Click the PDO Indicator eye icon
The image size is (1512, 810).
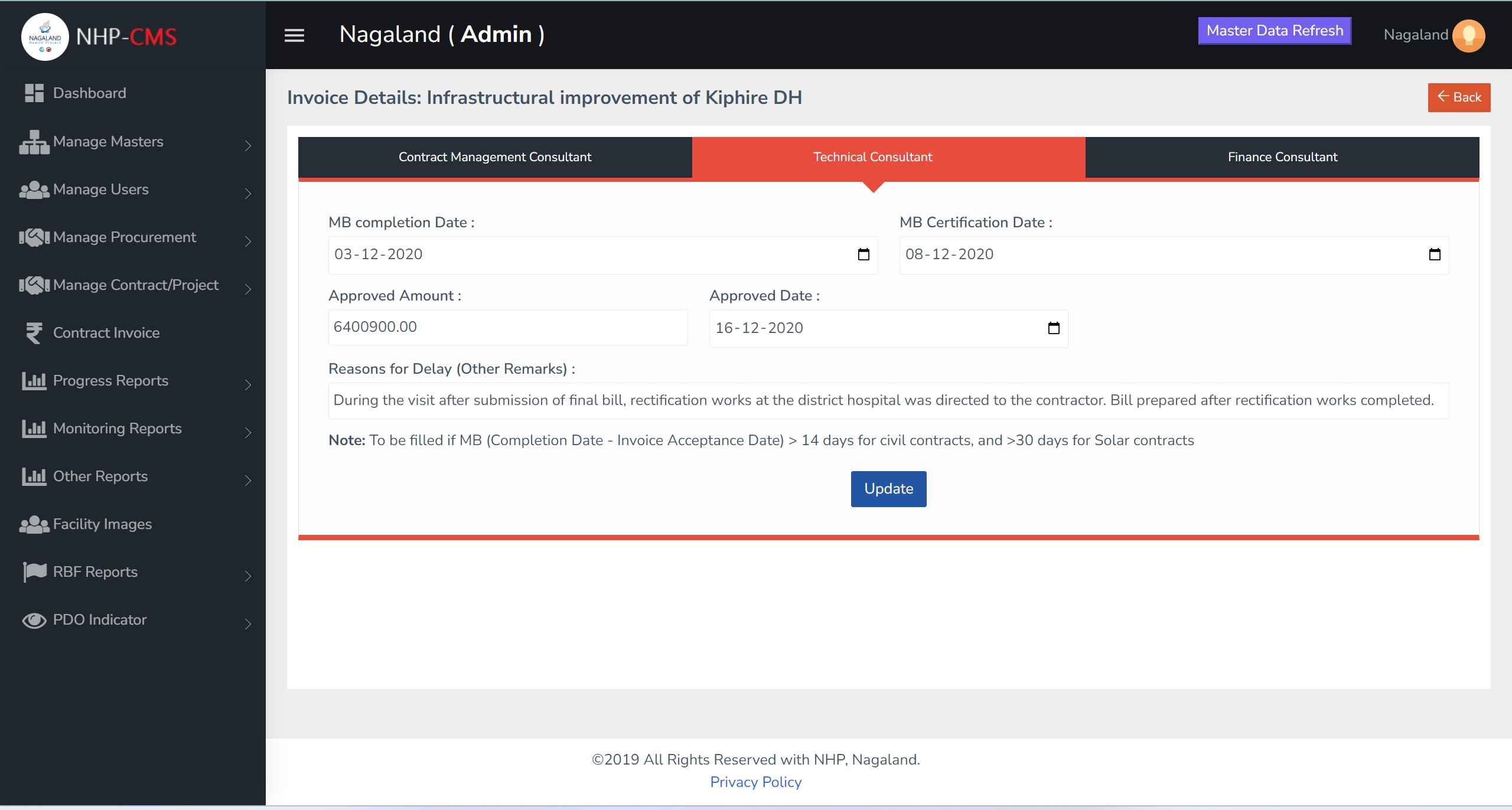(34, 620)
